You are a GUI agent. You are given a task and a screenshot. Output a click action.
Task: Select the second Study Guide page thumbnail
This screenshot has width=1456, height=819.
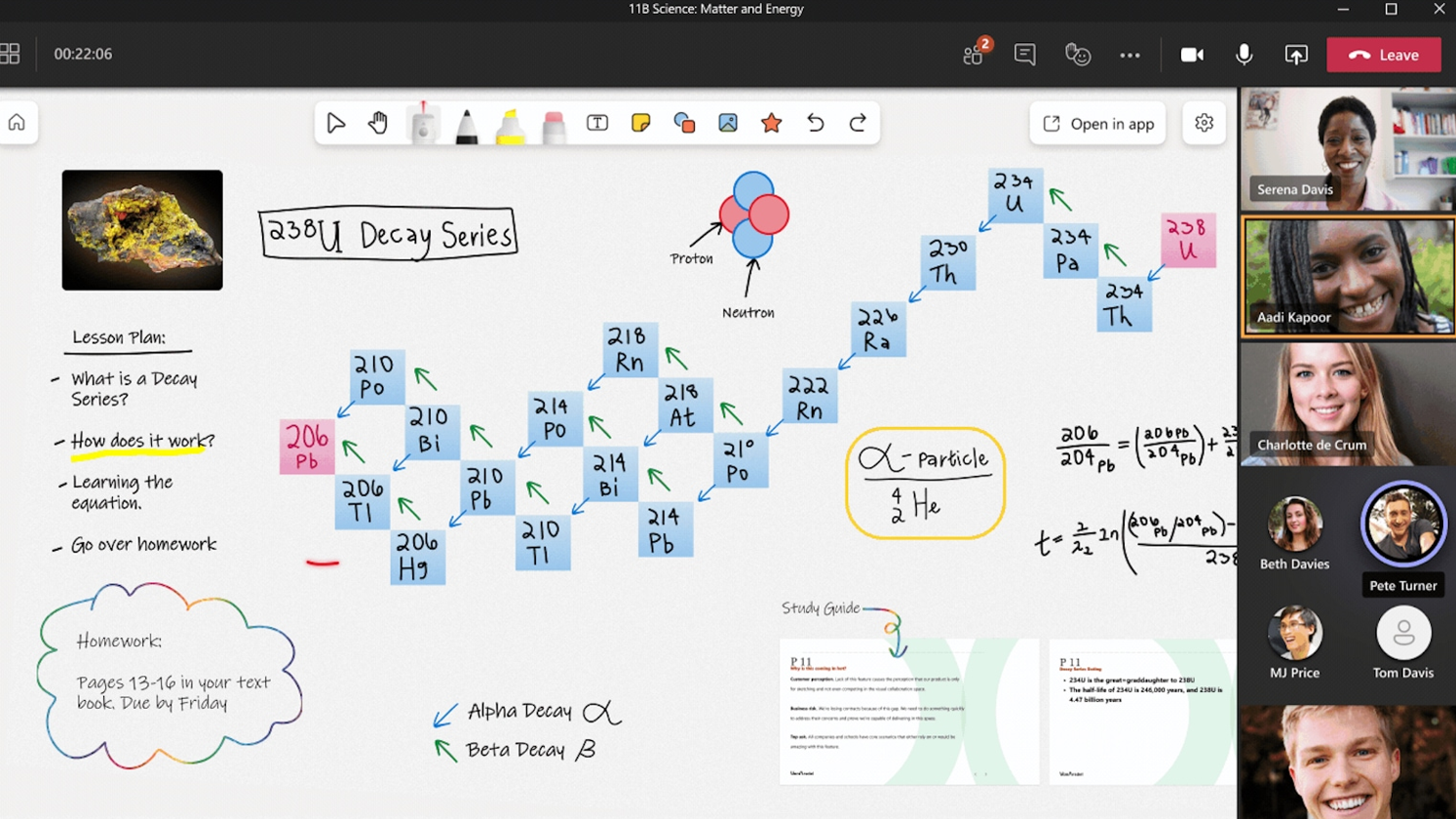pyautogui.click(x=1142, y=712)
